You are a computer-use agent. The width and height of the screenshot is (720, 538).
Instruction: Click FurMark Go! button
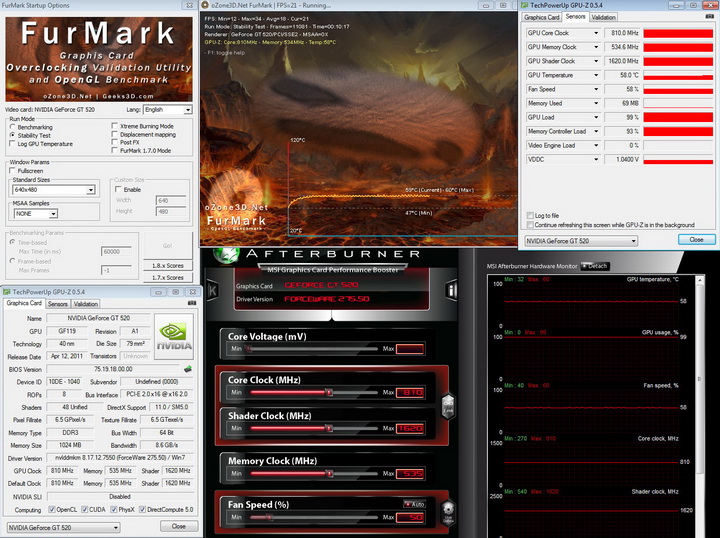pos(168,246)
